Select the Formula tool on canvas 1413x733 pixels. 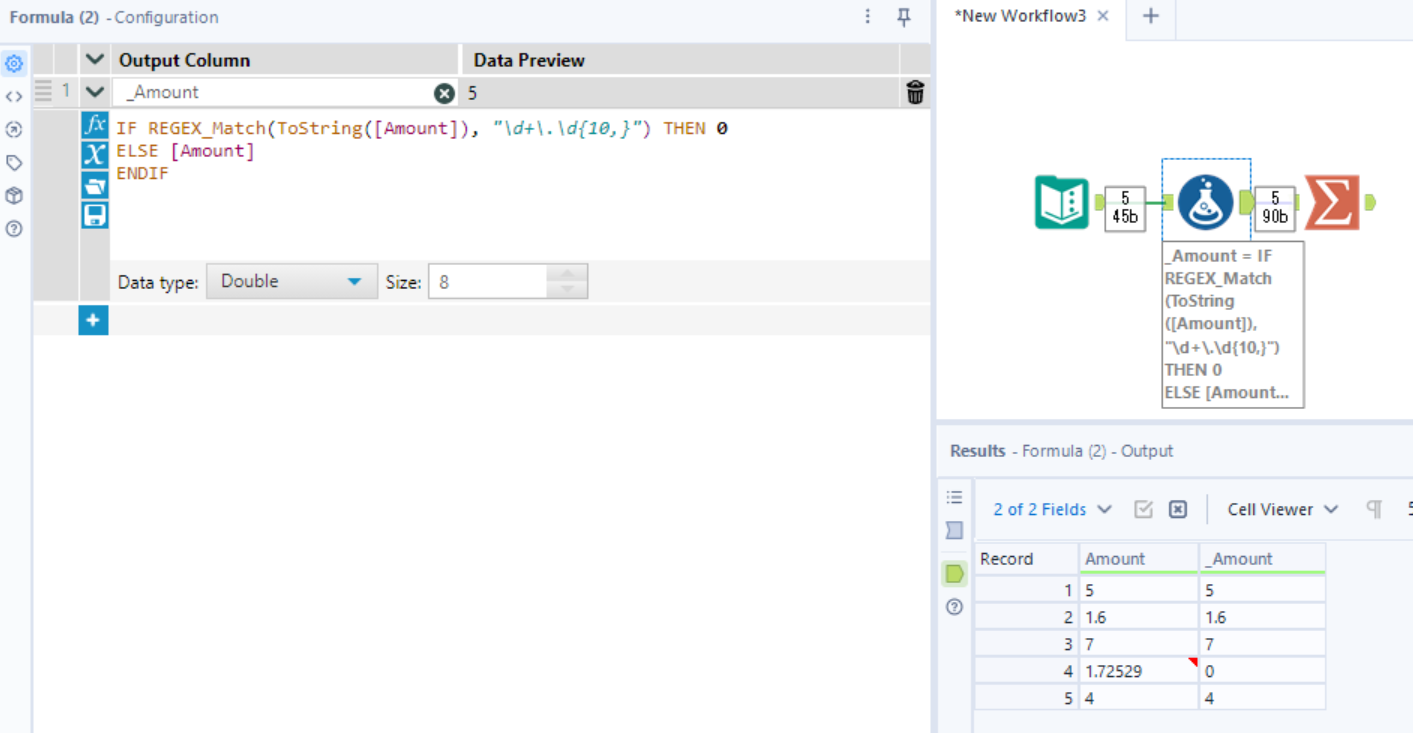click(1205, 202)
